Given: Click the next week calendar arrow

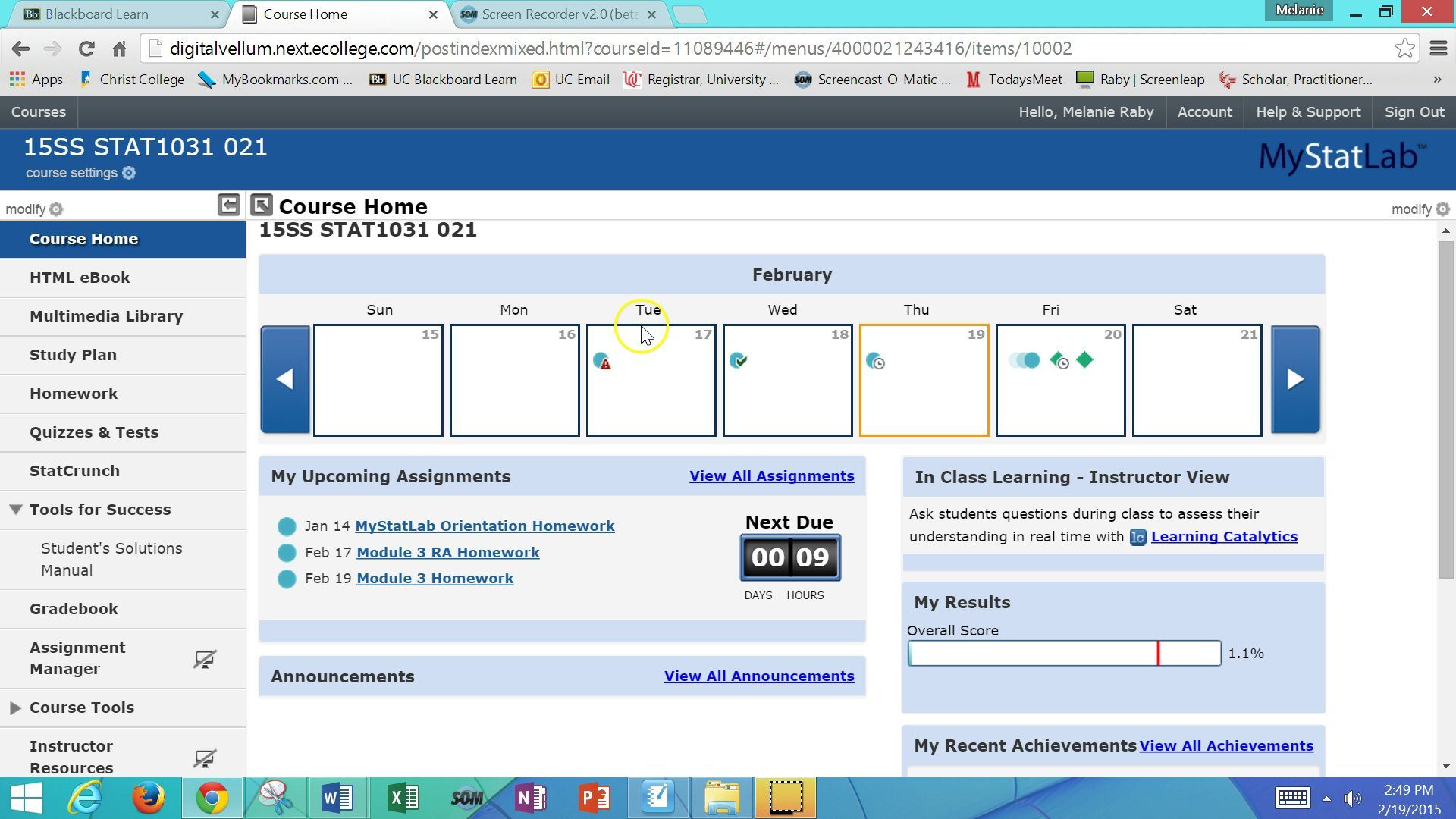Looking at the screenshot, I should click(1295, 379).
